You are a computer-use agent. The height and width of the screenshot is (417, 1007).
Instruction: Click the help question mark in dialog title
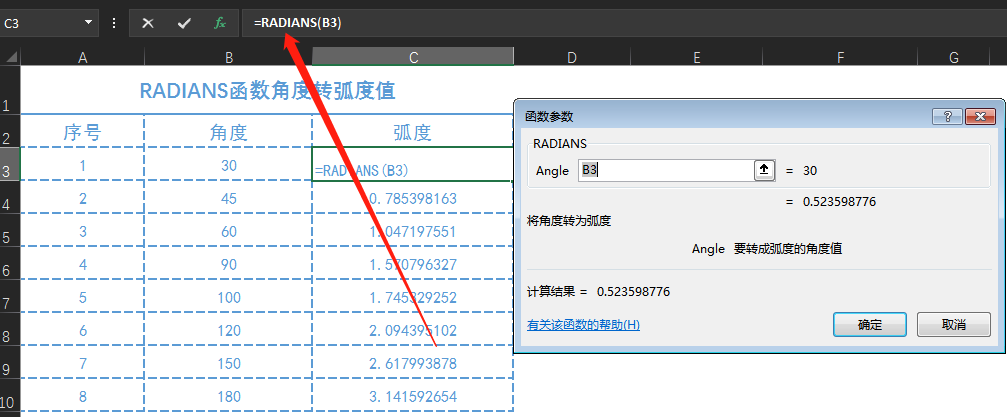(947, 116)
